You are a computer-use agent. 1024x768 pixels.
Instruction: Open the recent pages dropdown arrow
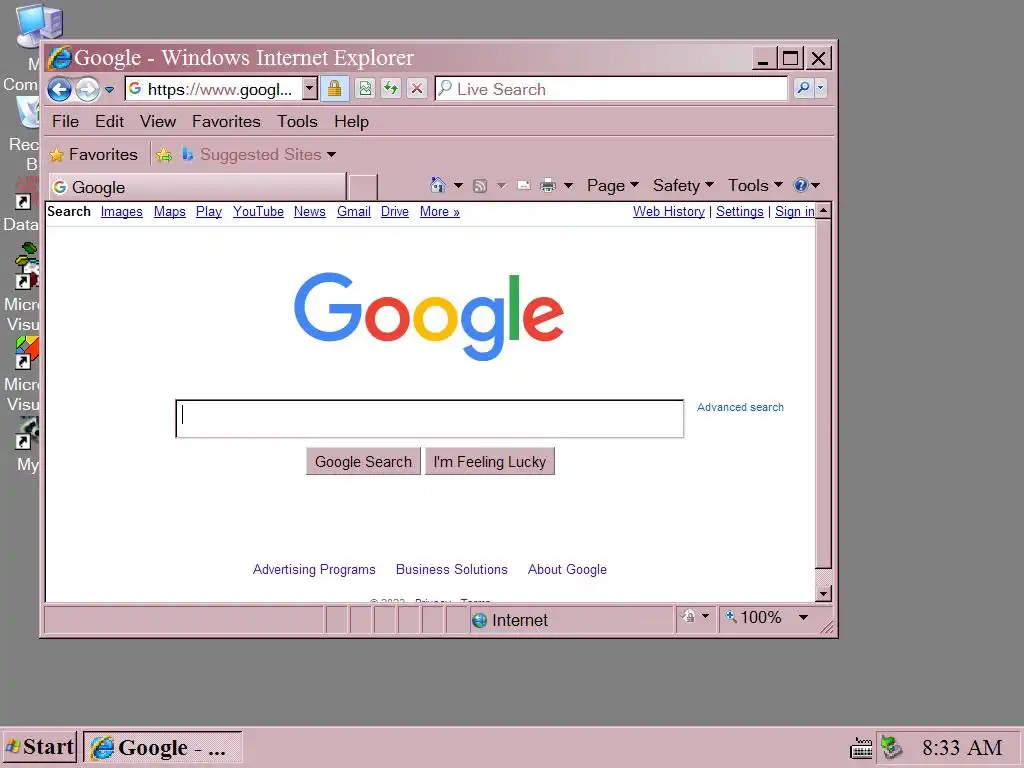click(x=109, y=89)
